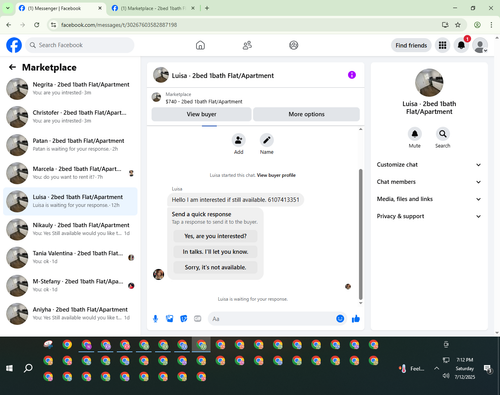Open Negrita conversation

(70, 89)
